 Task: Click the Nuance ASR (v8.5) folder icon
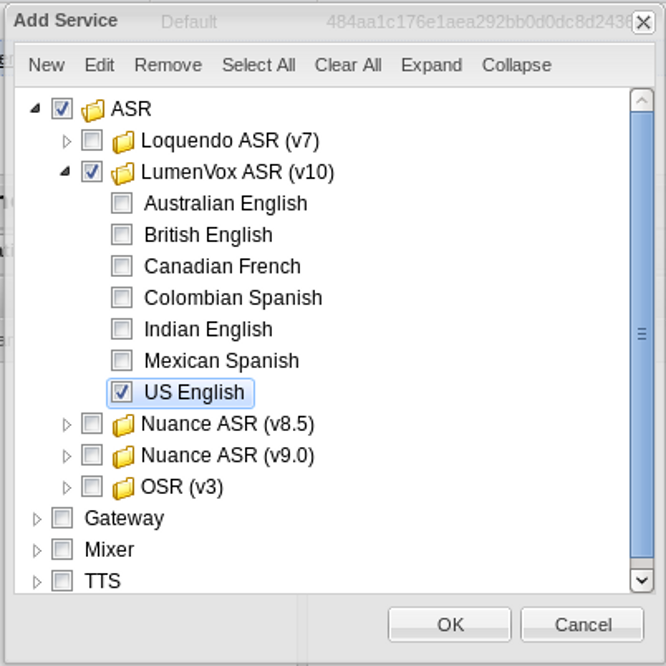click(x=123, y=425)
